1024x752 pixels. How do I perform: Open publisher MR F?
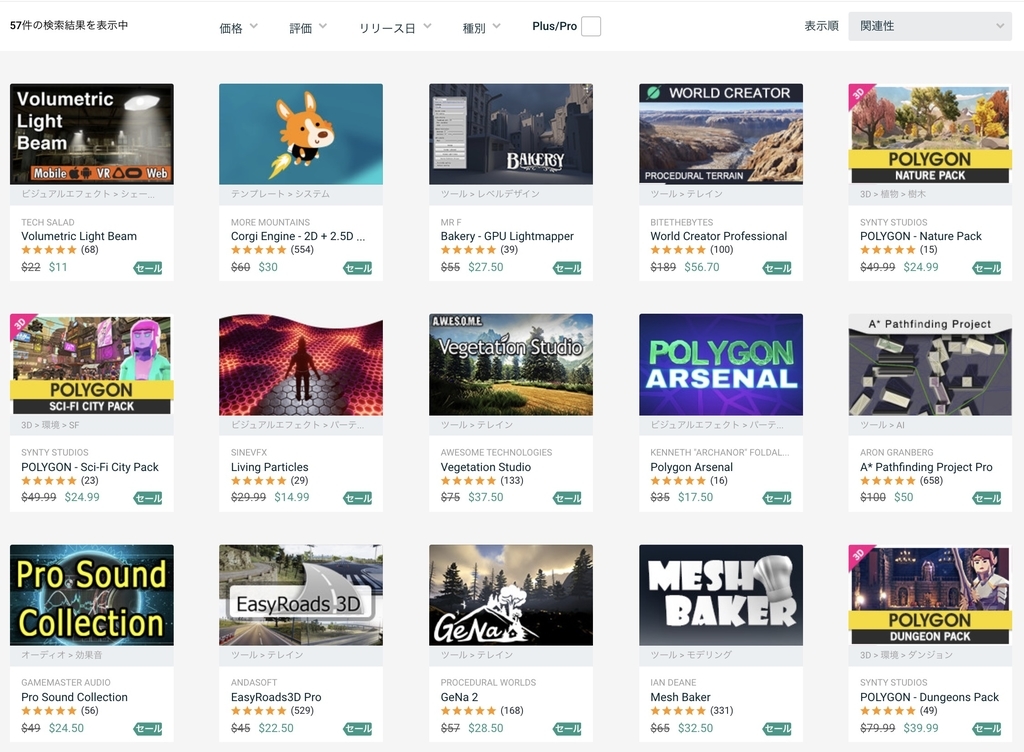click(x=451, y=222)
